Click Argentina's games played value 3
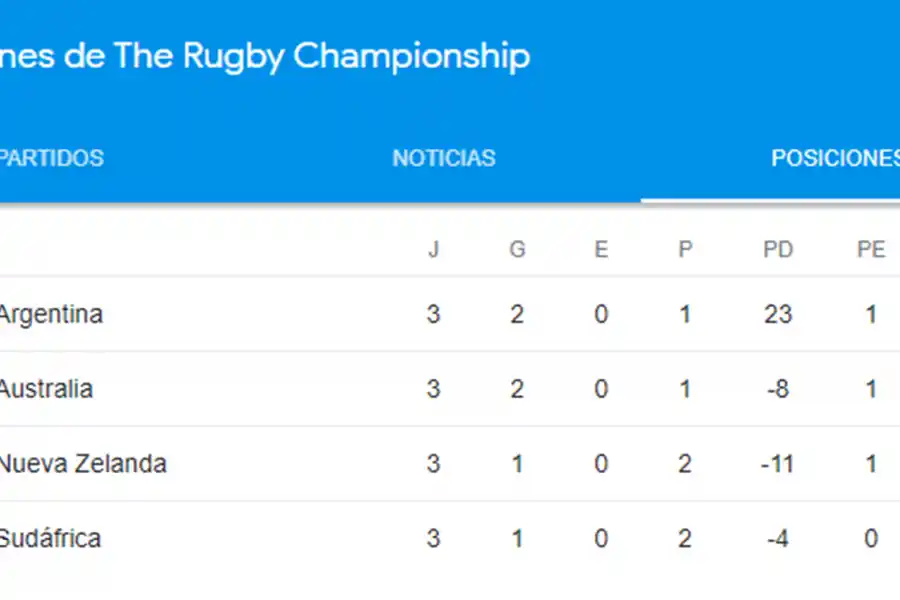 click(x=433, y=313)
